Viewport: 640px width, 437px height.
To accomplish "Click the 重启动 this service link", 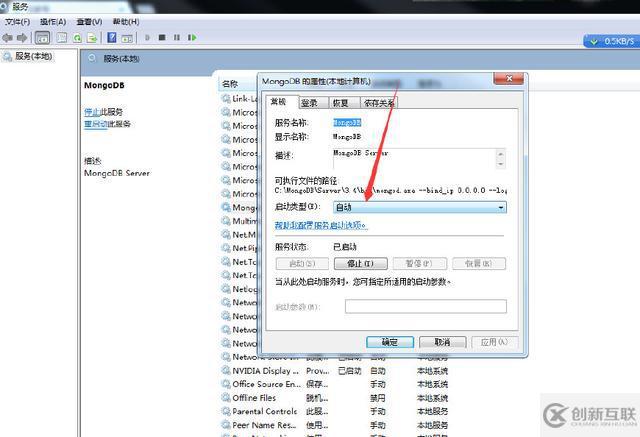I will 96,124.
